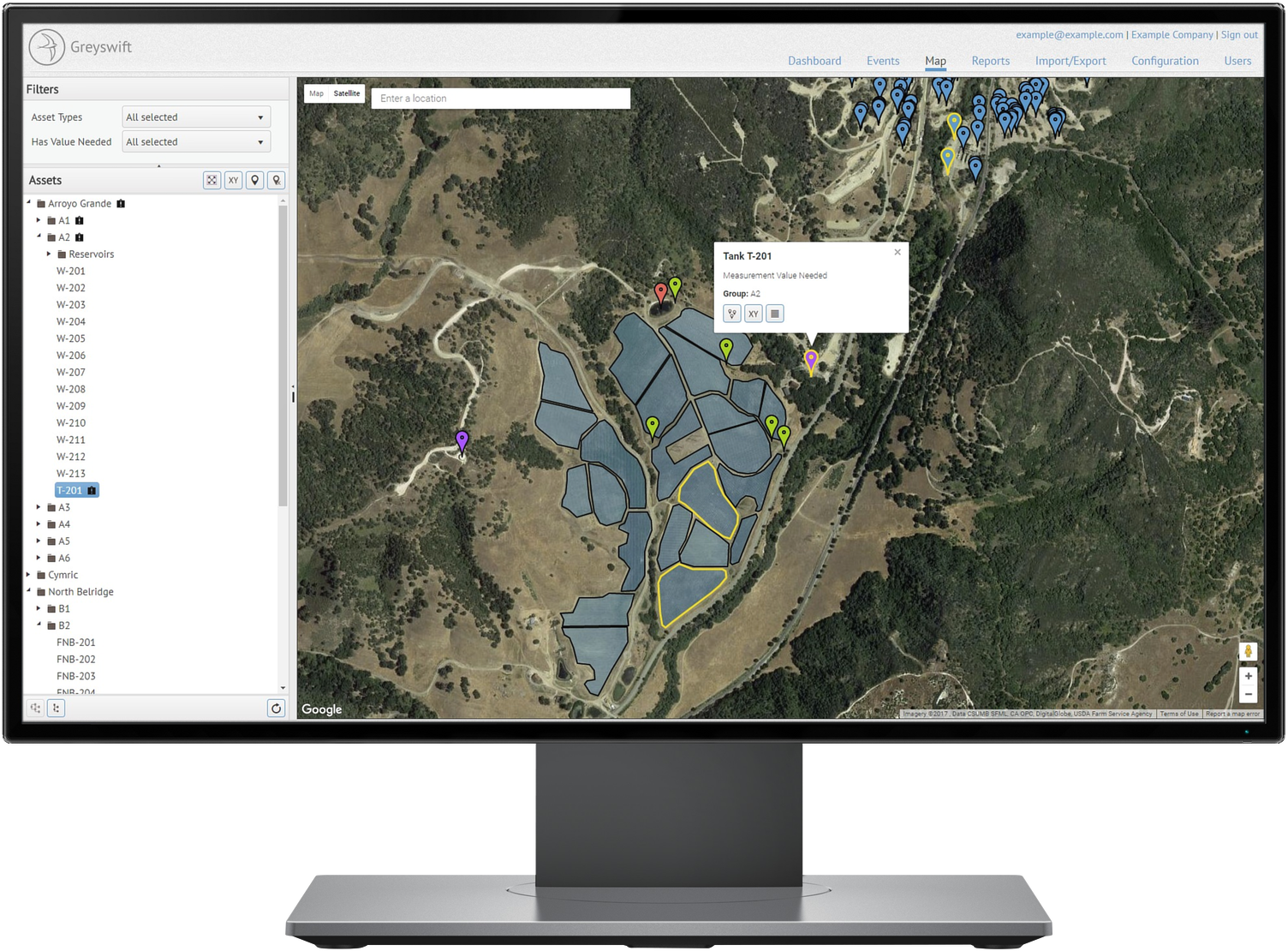Click the details list icon in Tank T-201 popup
The image size is (1288, 951).
[774, 314]
